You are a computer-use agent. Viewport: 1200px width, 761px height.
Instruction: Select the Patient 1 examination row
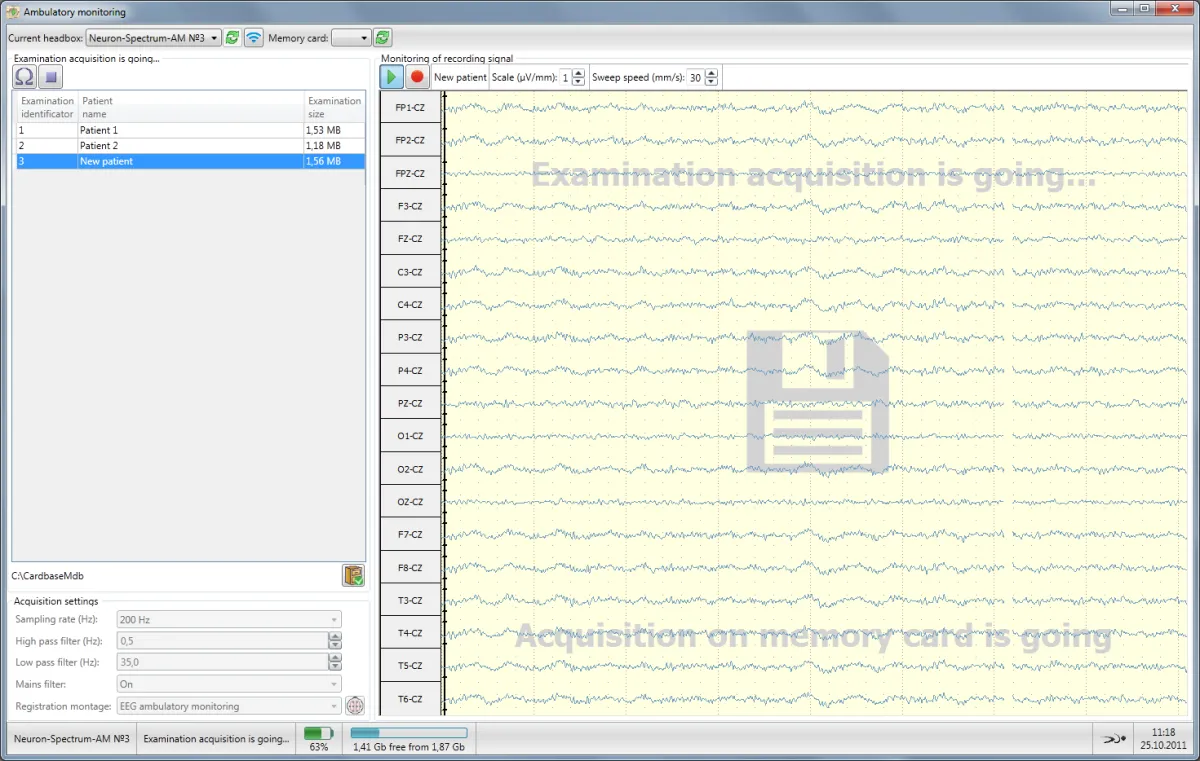pyautogui.click(x=190, y=130)
